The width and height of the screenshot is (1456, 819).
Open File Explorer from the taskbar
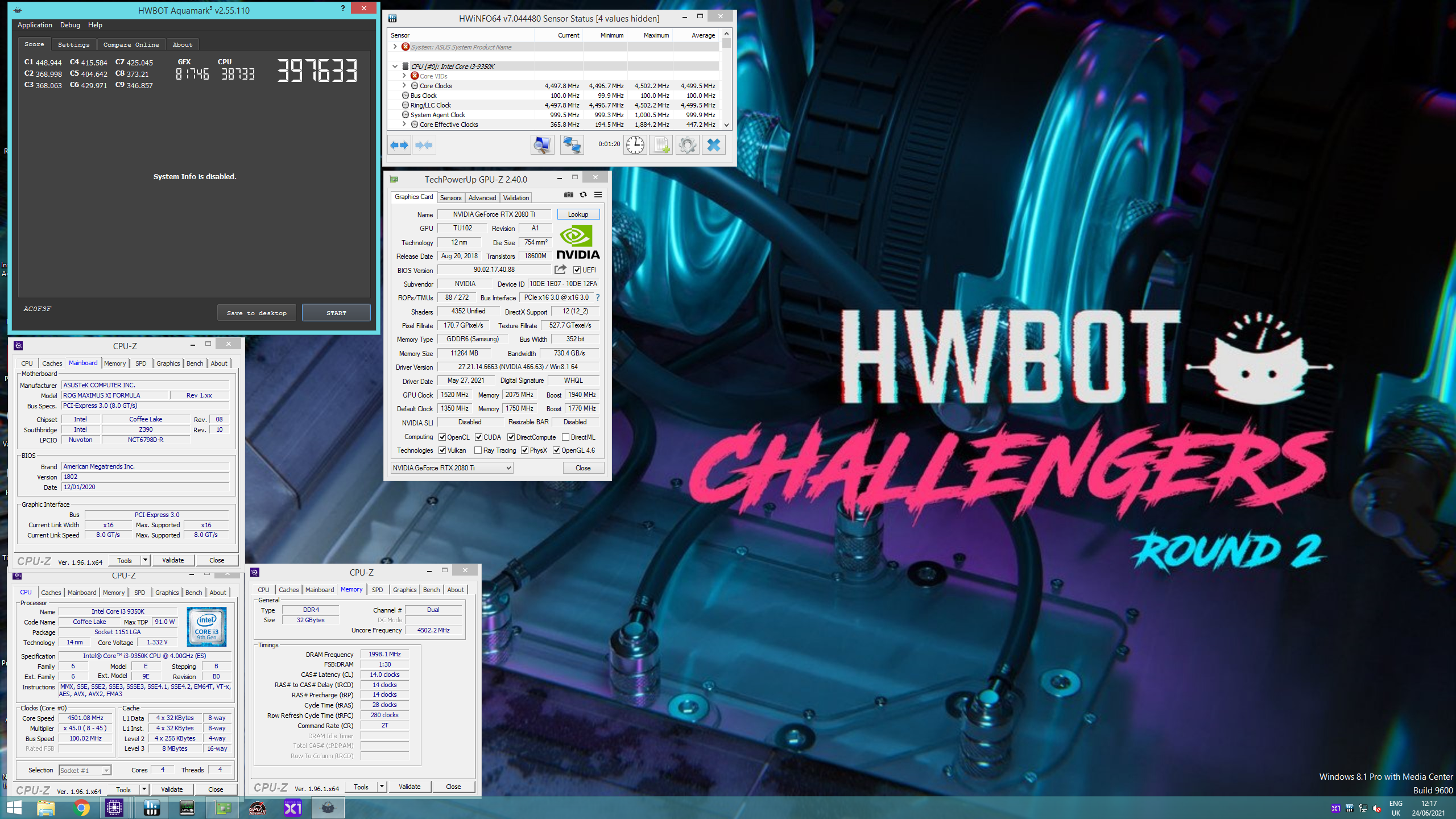(46, 808)
